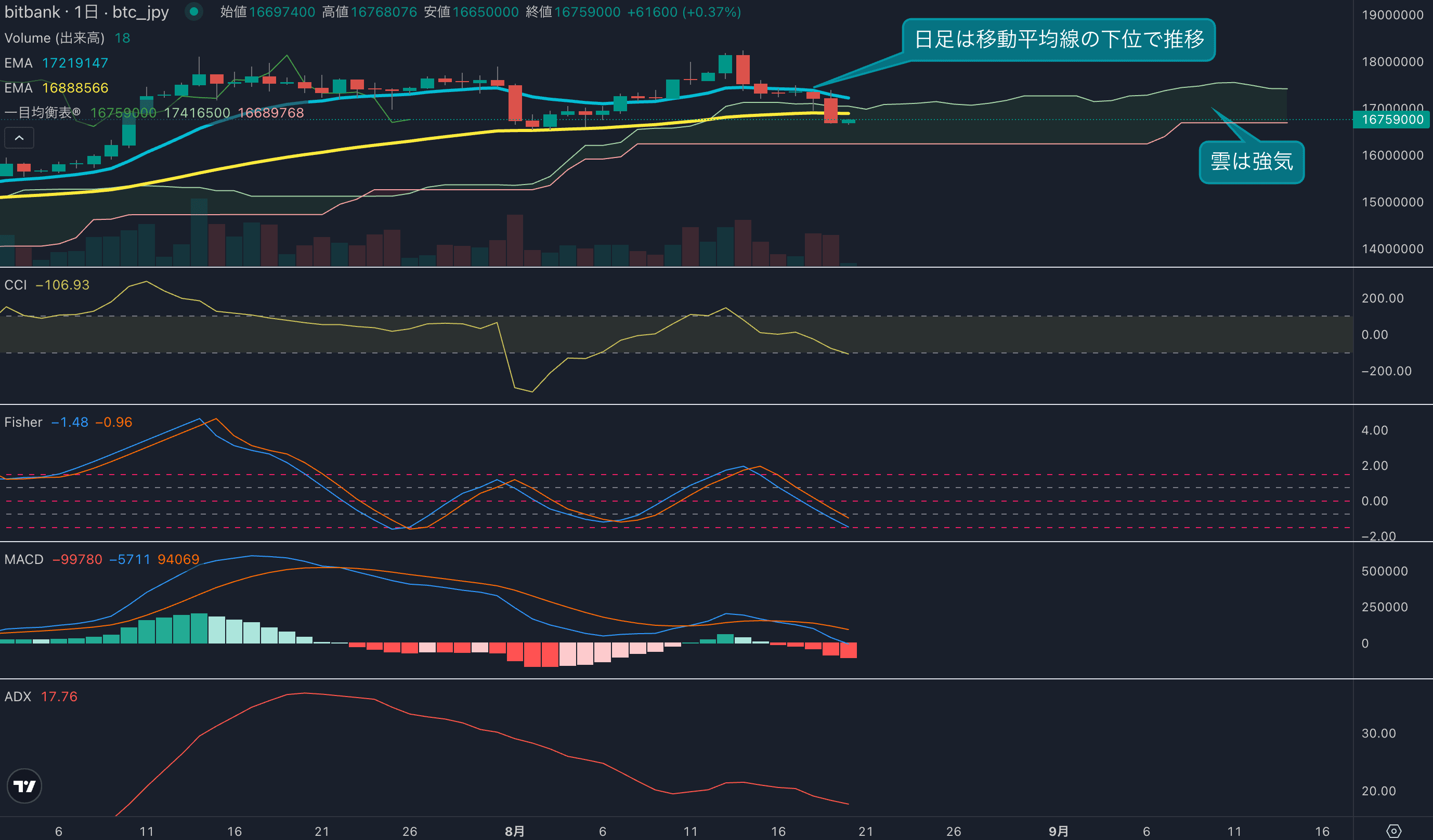Image resolution: width=1433 pixels, height=840 pixels.
Task: Click the ADX indicator label
Action: tap(18, 697)
